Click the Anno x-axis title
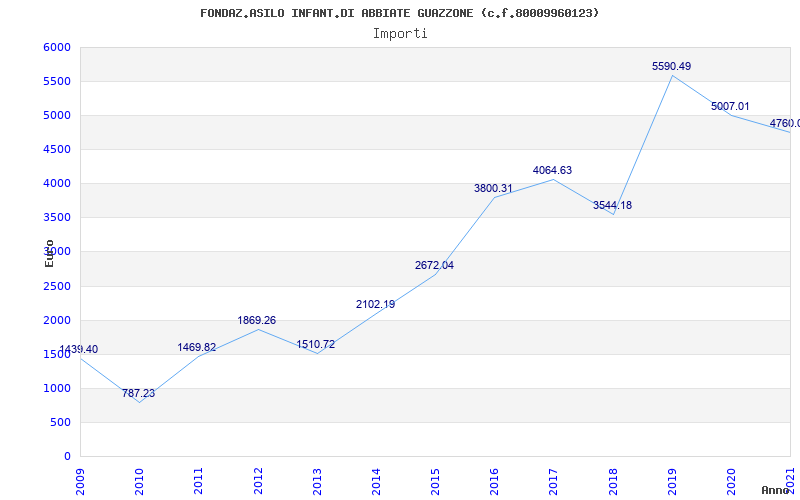The image size is (800, 500). (776, 490)
